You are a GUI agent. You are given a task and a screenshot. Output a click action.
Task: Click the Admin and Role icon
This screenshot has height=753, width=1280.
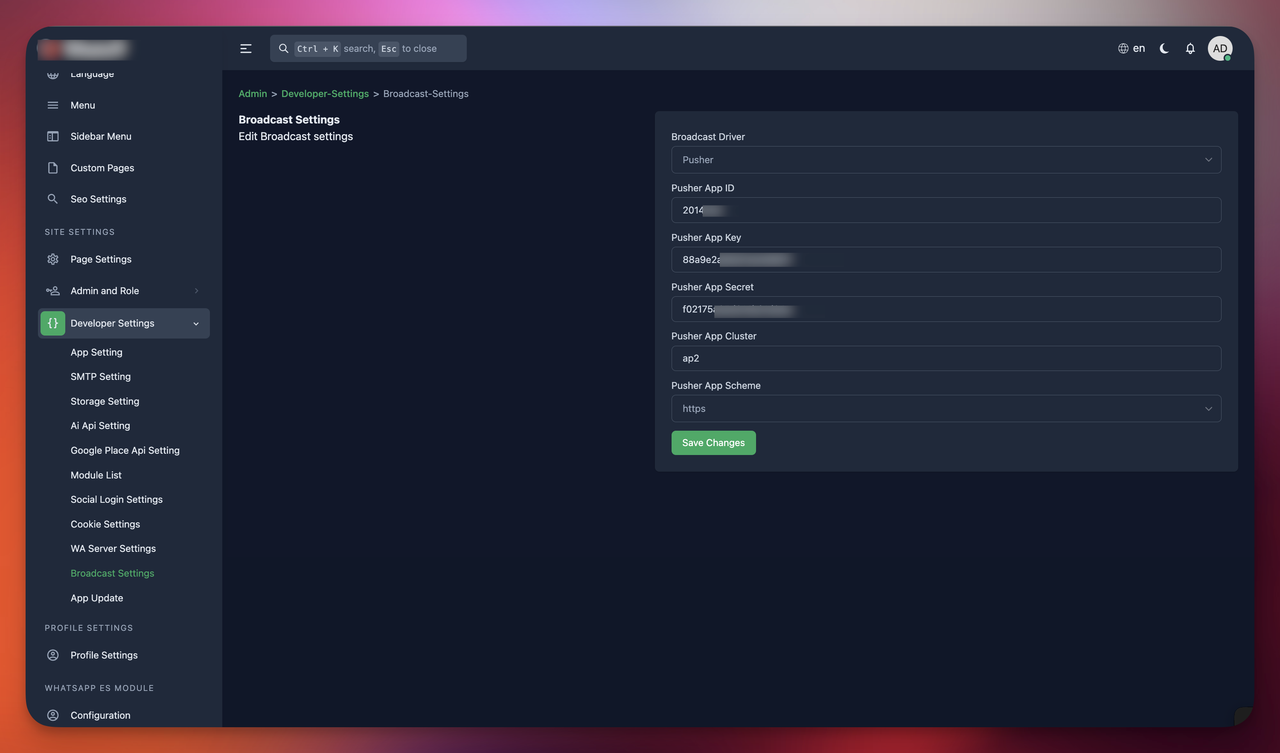(x=53, y=291)
